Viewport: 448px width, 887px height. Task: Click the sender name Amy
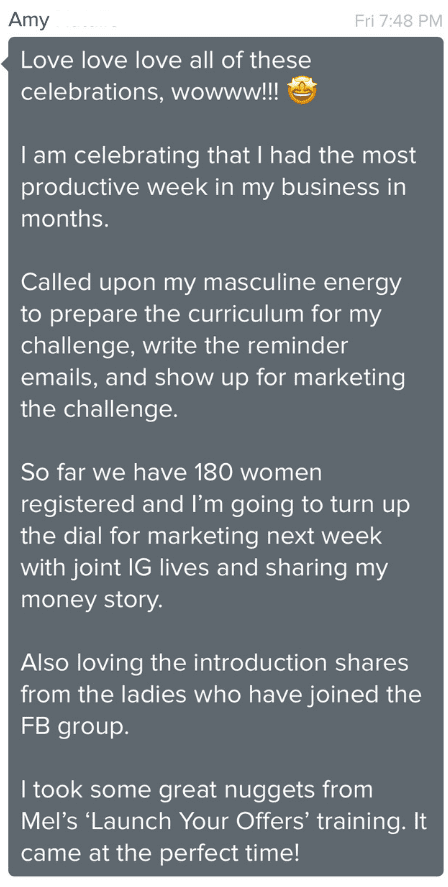point(29,21)
